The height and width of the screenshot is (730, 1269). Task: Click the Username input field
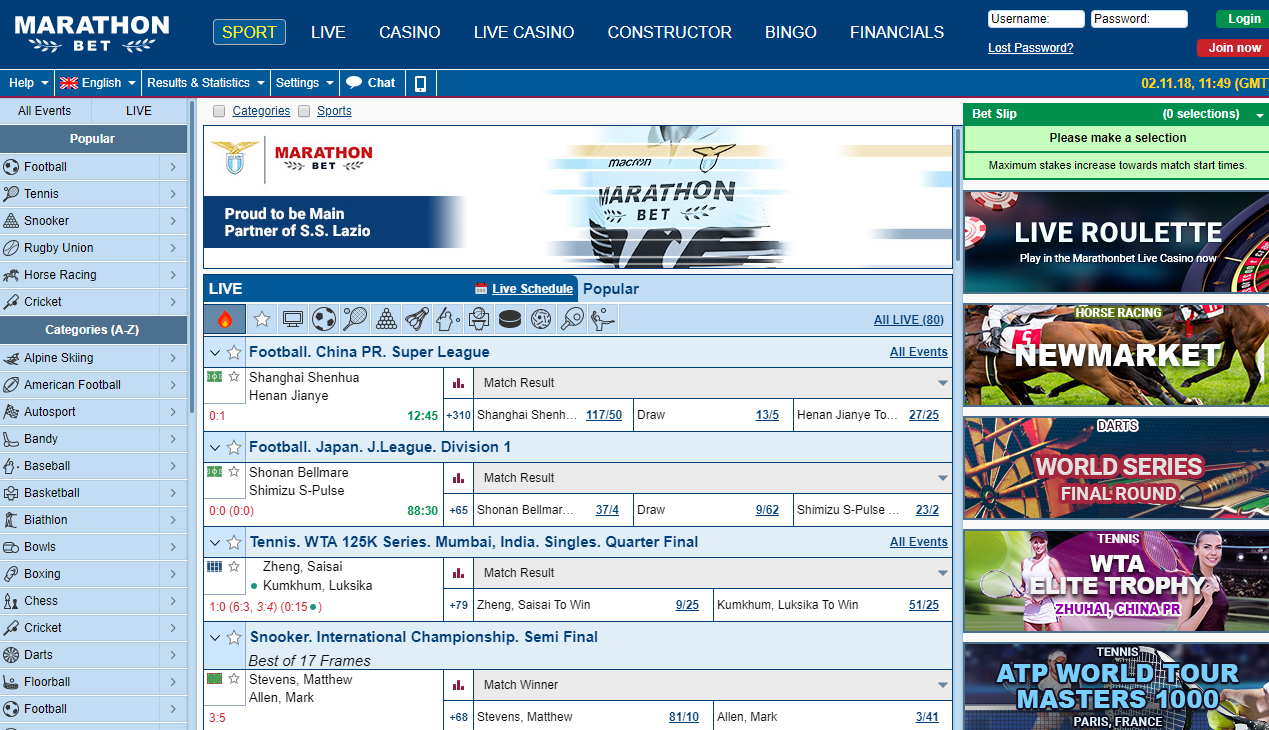click(1036, 19)
